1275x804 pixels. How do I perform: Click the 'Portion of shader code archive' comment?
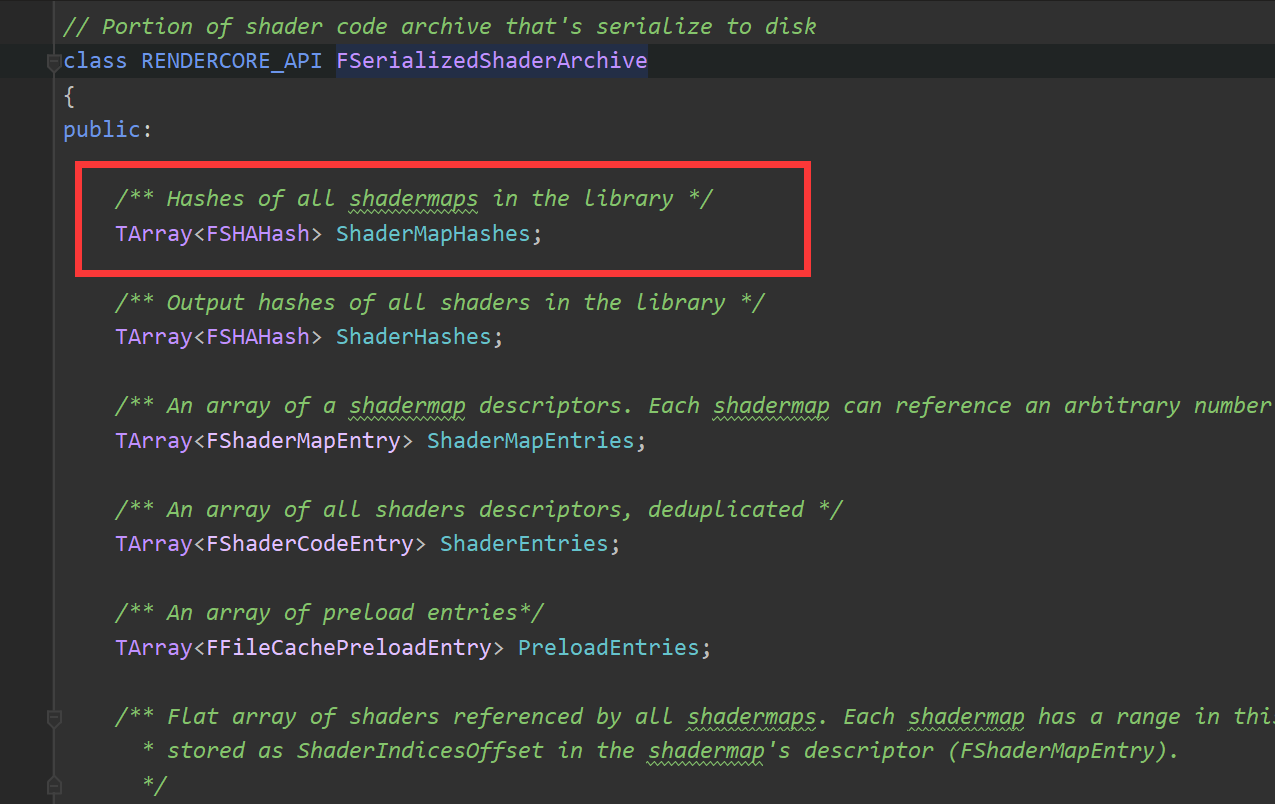[440, 26]
